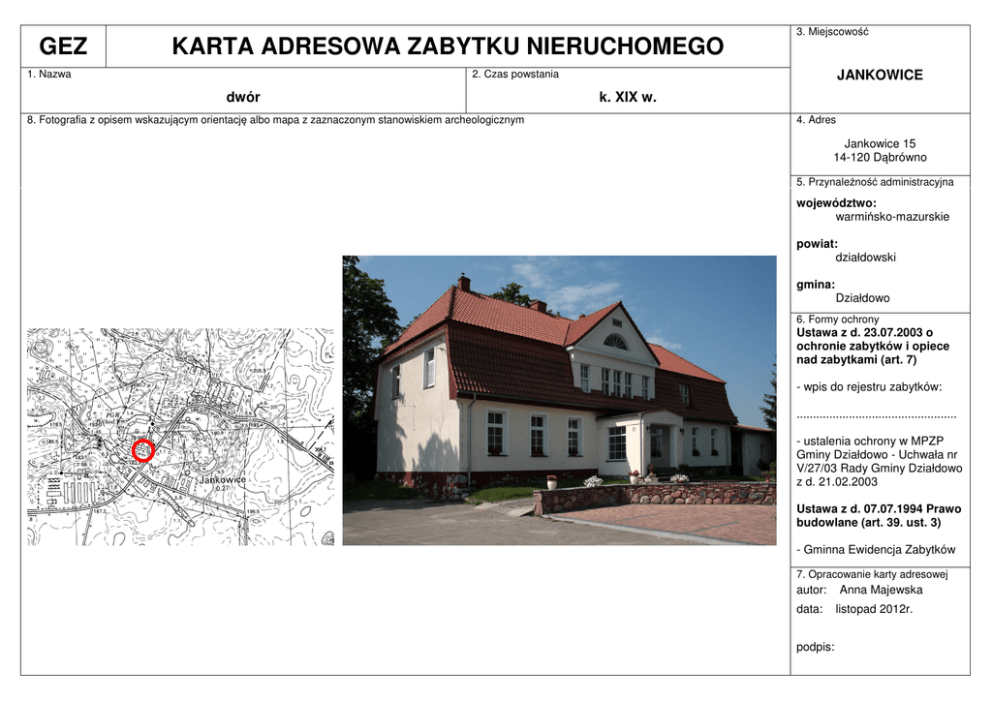Screen dimensions: 992x701
Task: Click the author name 'Anna Majewska'
Action: 881,590
